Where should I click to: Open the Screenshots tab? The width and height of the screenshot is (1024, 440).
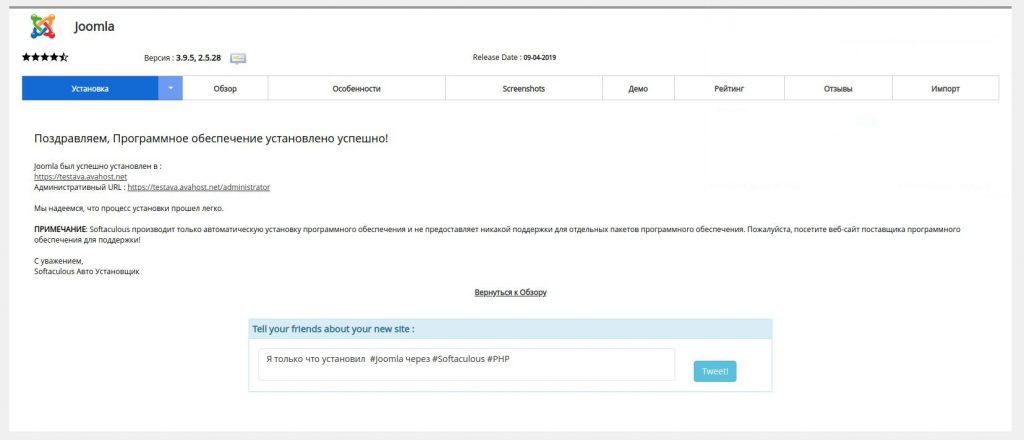tap(524, 89)
